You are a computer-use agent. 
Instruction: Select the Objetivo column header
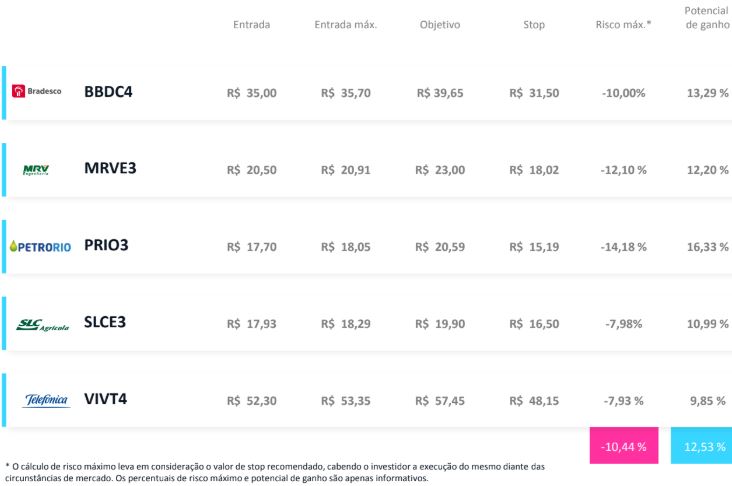point(440,25)
